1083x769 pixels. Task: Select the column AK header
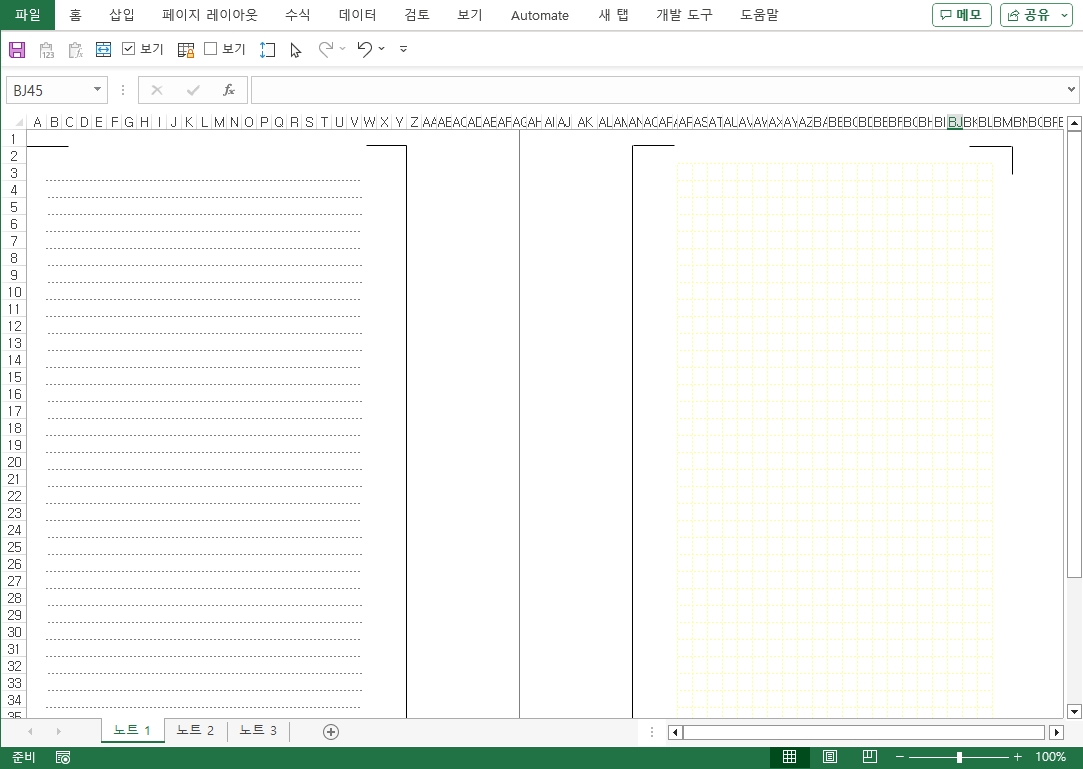click(585, 122)
